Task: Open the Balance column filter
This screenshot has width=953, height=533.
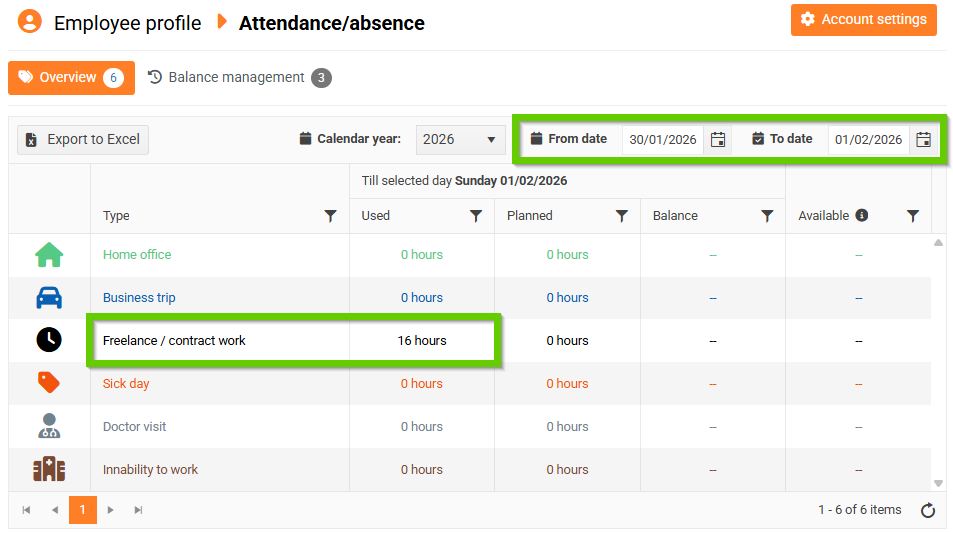Action: (767, 216)
